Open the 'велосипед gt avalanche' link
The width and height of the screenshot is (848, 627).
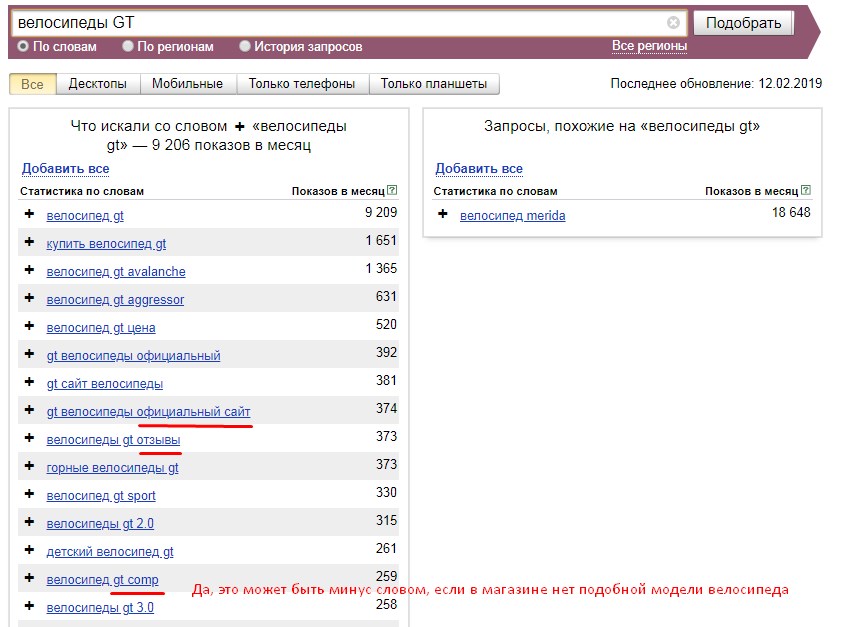pyautogui.click(x=116, y=272)
